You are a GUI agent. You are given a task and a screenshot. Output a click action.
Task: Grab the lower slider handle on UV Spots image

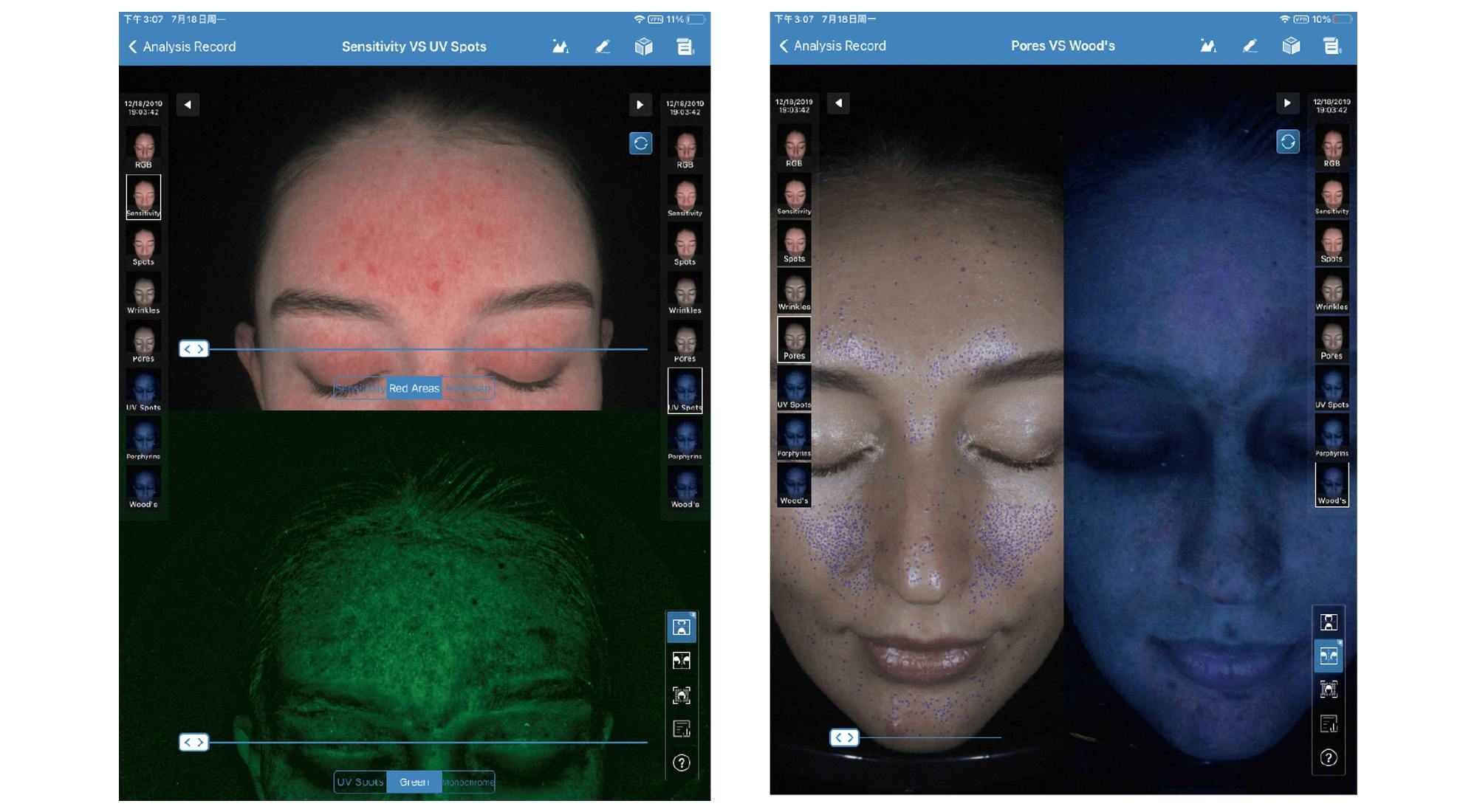point(194,743)
